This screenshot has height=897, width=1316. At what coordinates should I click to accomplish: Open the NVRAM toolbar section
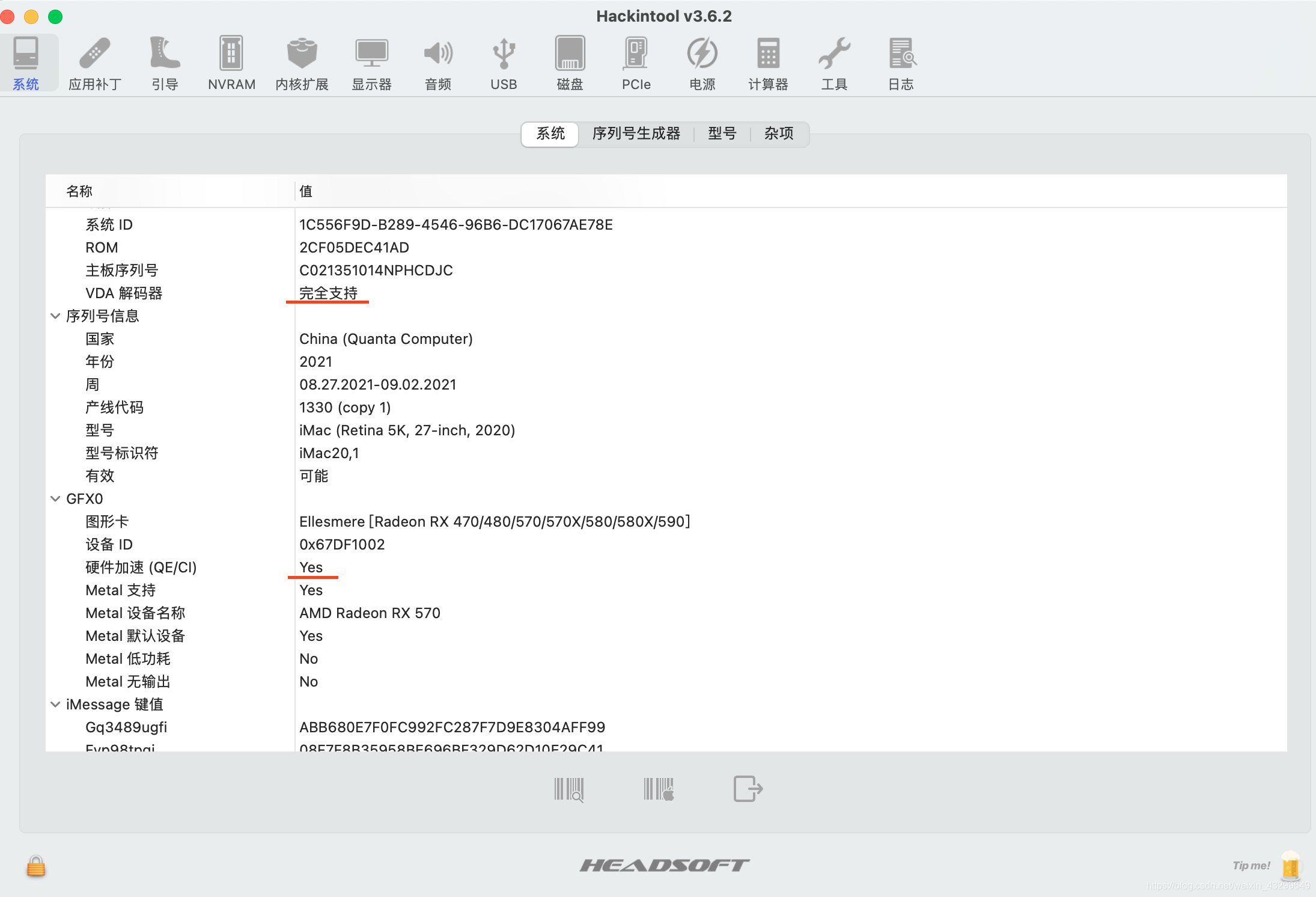click(231, 64)
